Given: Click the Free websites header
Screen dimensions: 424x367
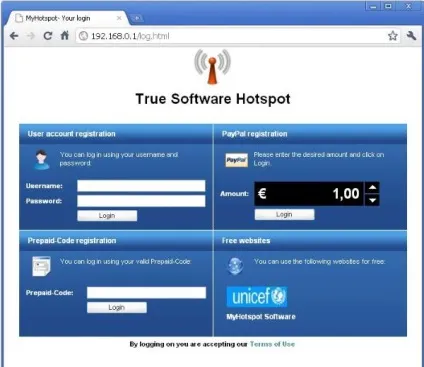Looking at the screenshot, I should 246,241.
